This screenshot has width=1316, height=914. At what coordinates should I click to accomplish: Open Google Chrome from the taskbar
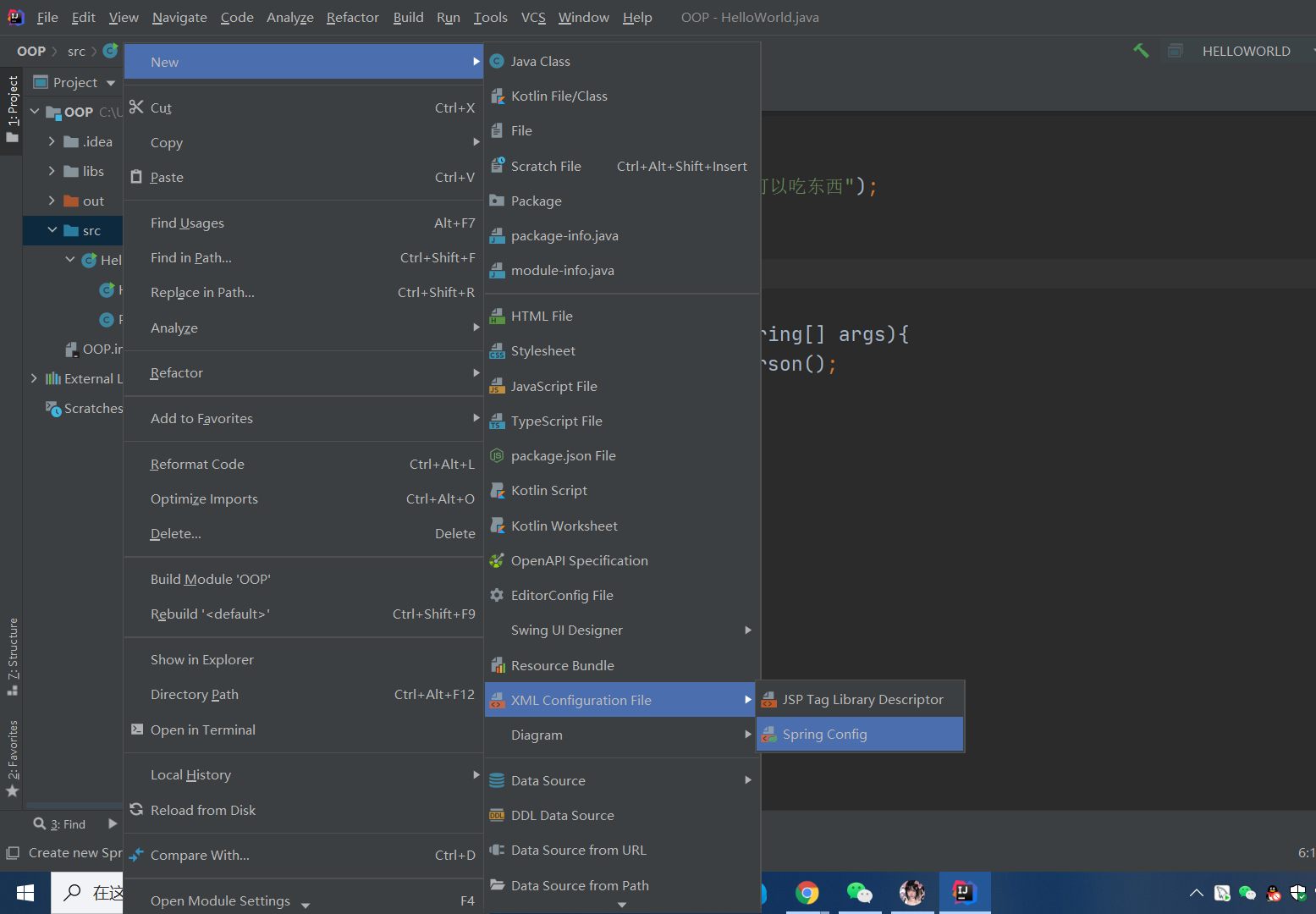[x=807, y=892]
